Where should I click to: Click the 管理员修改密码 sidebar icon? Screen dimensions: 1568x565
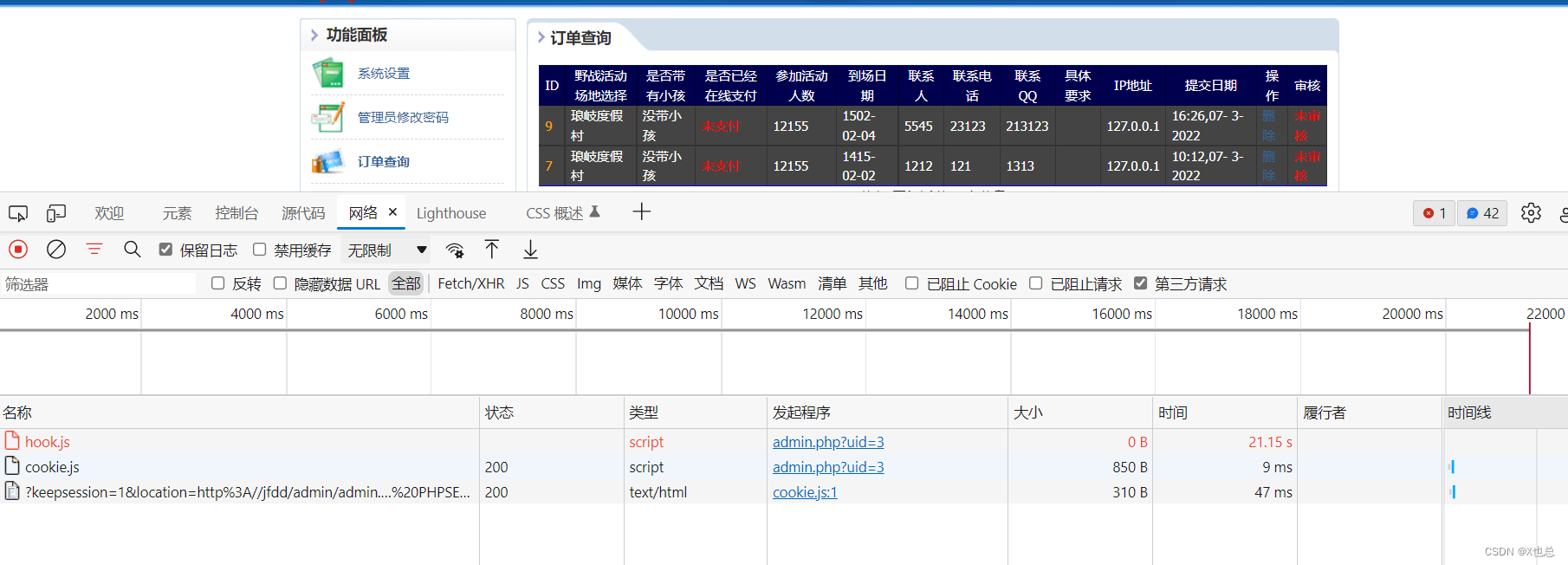[328, 117]
